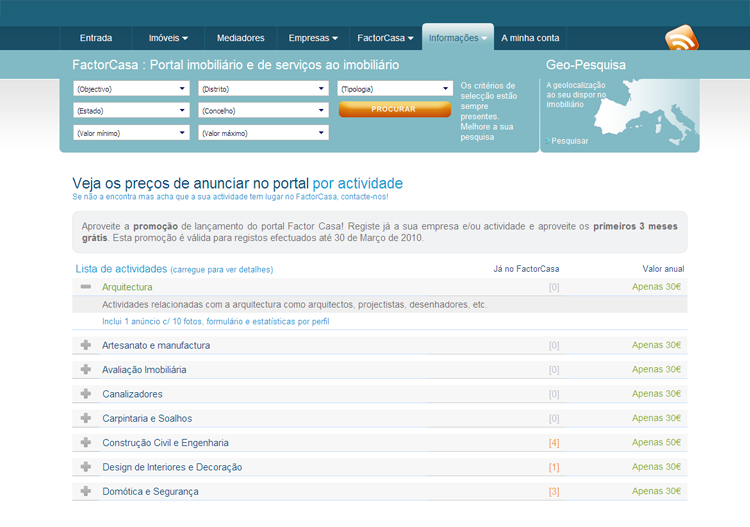The image size is (750, 527).
Task: Open the (Valor máximo) dropdown
Action: [263, 133]
